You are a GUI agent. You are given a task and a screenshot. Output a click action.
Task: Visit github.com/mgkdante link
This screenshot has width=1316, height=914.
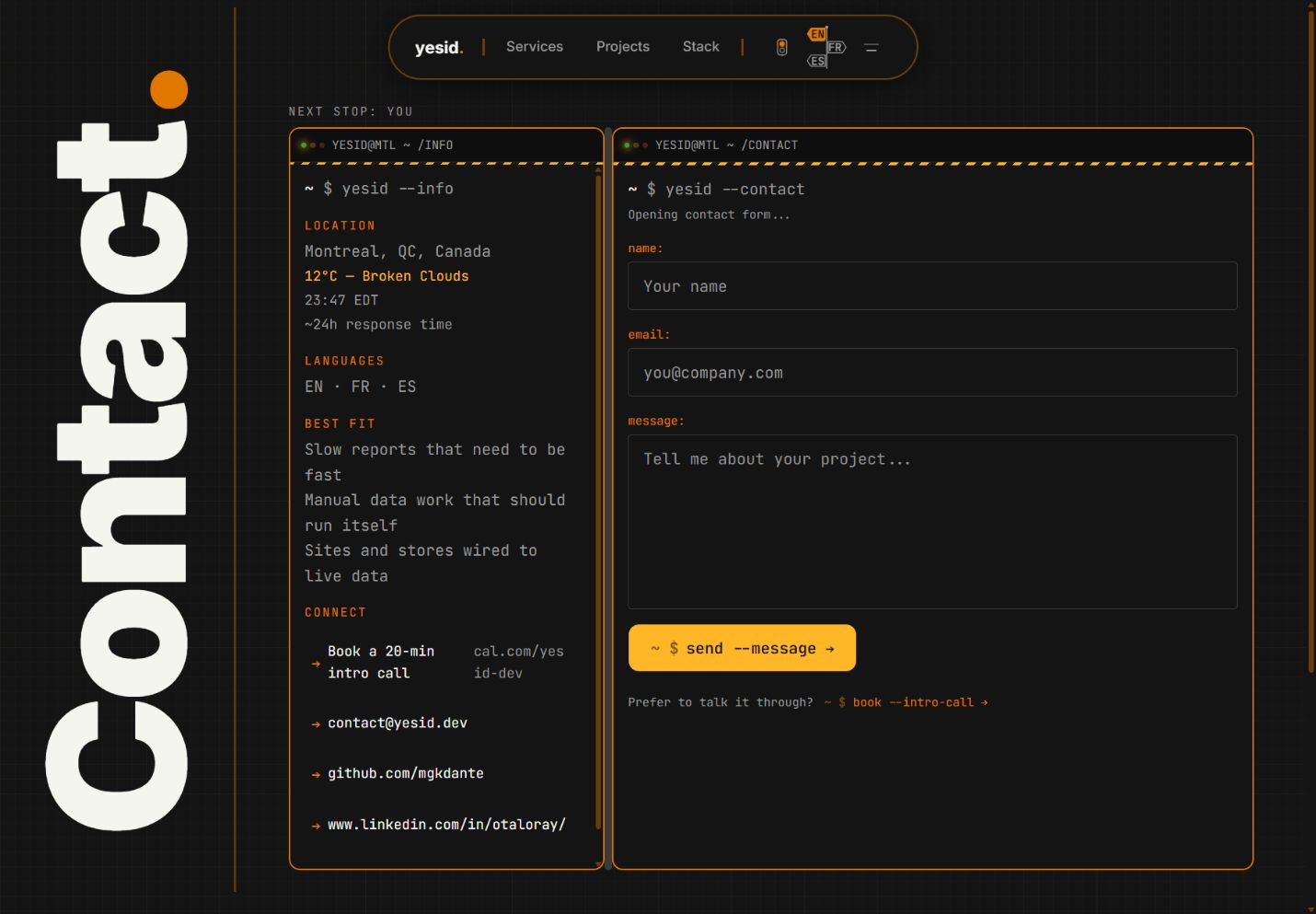point(406,773)
